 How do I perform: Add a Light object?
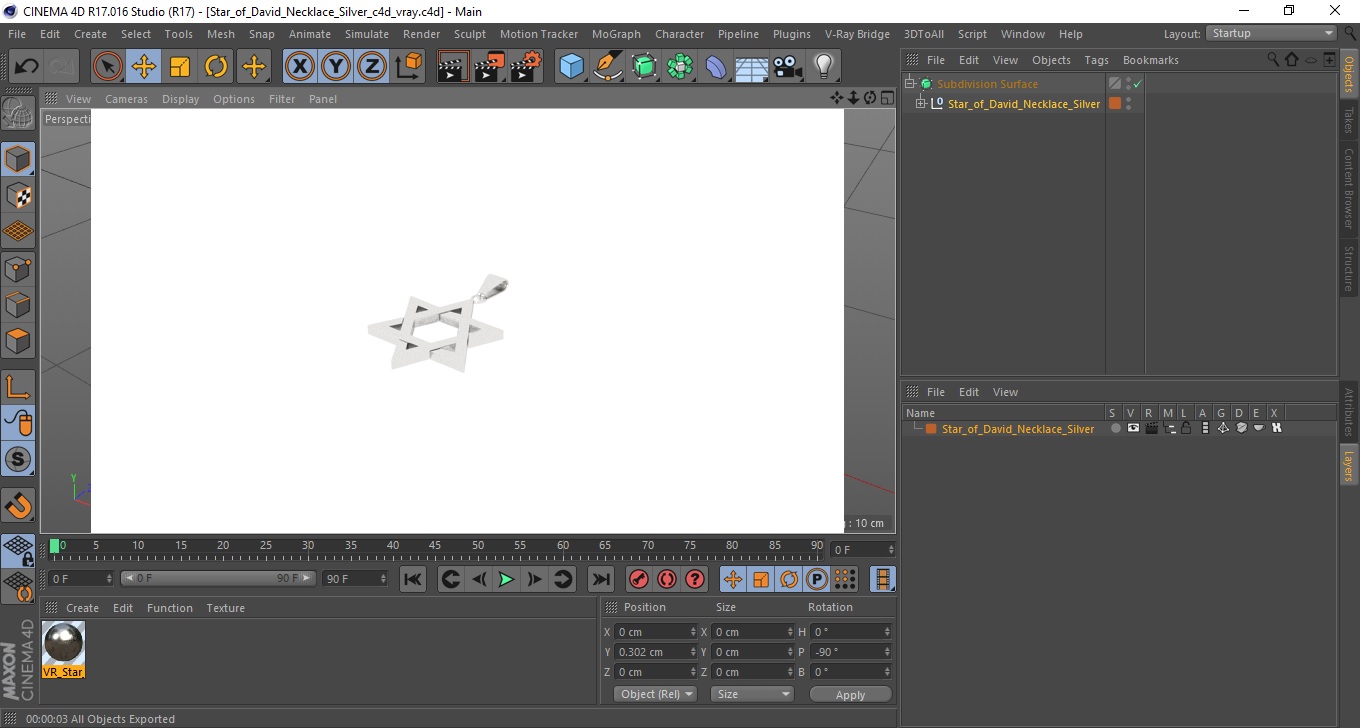click(823, 67)
